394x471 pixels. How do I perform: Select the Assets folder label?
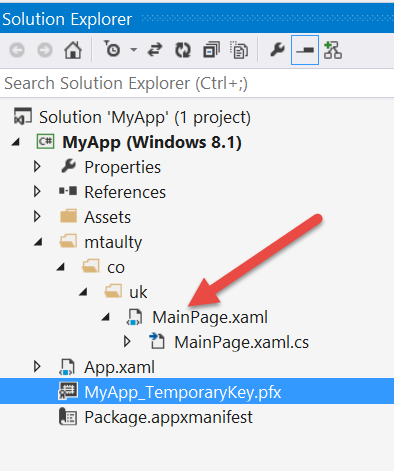[107, 217]
